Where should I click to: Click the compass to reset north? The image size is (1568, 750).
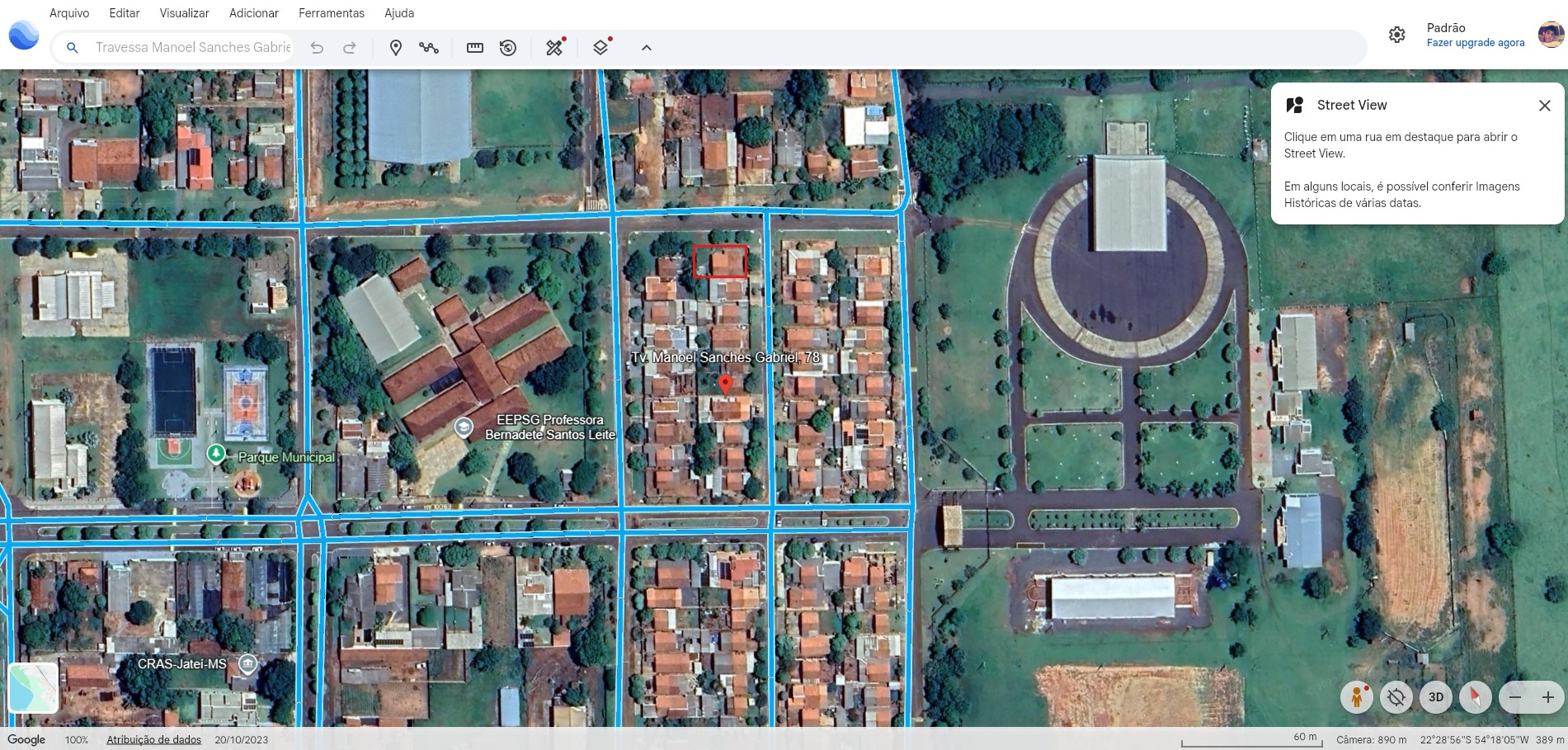tap(1475, 697)
